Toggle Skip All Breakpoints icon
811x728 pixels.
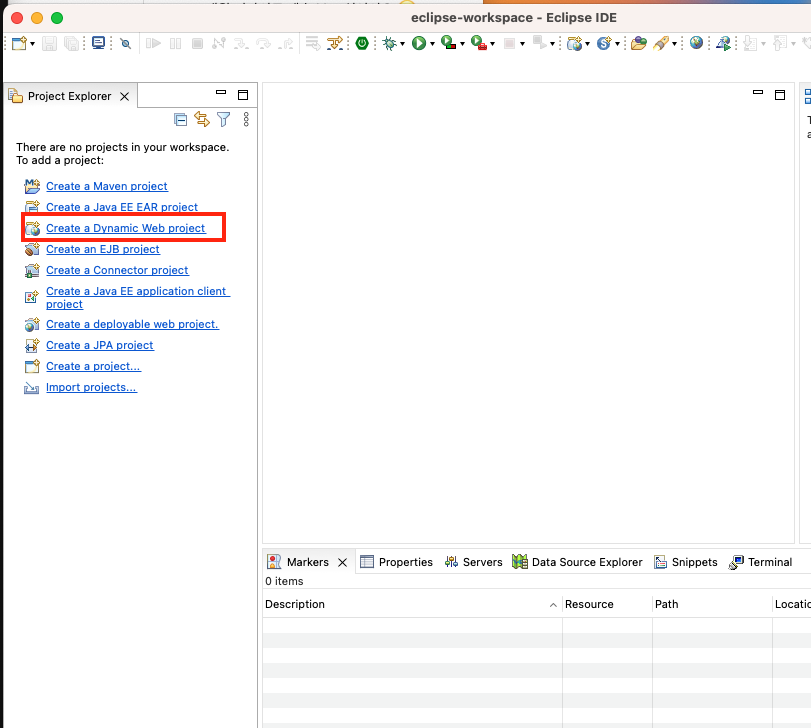coord(125,43)
